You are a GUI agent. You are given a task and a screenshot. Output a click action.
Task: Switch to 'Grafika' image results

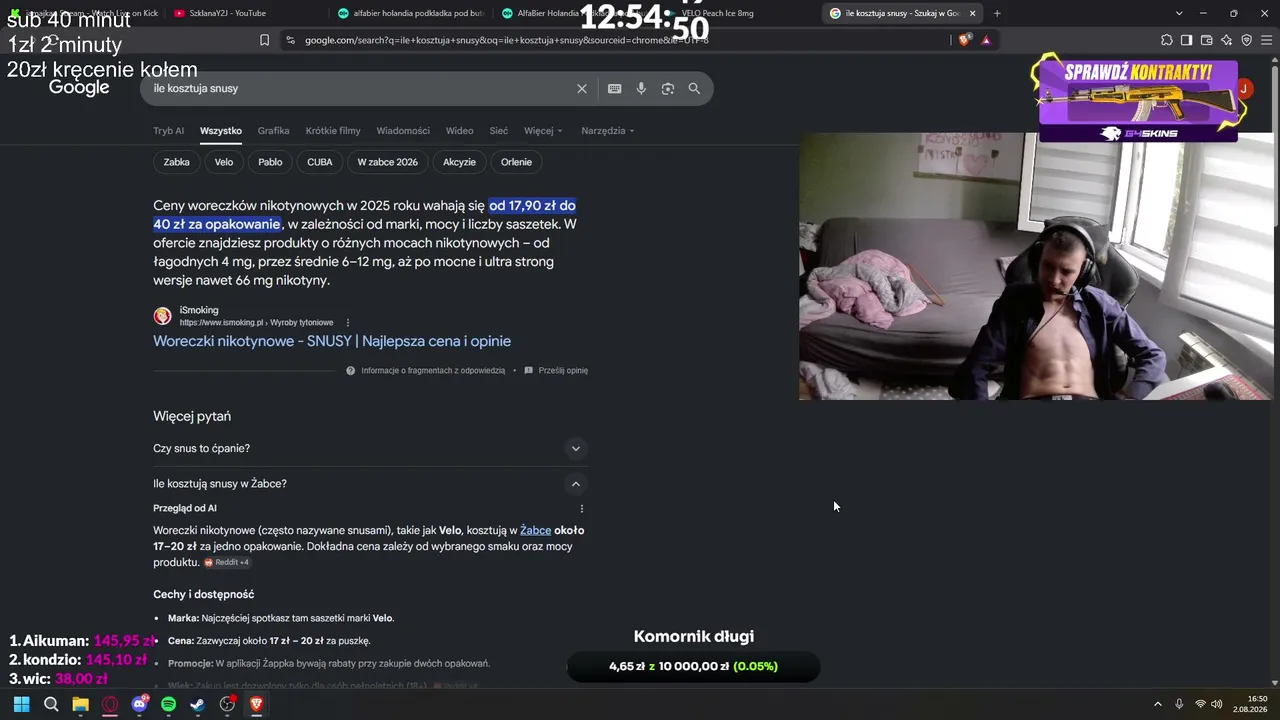pos(273,131)
